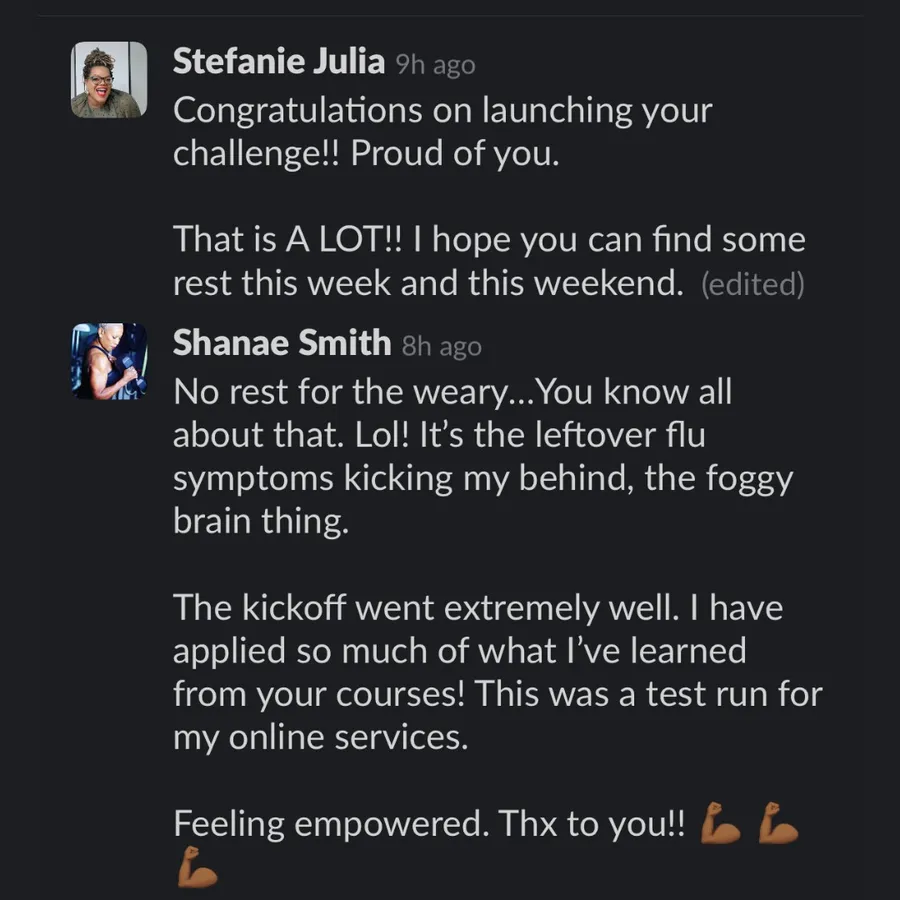Click the That is A LOT paragraph
Viewport: 900px width, 900px height.
point(489,261)
